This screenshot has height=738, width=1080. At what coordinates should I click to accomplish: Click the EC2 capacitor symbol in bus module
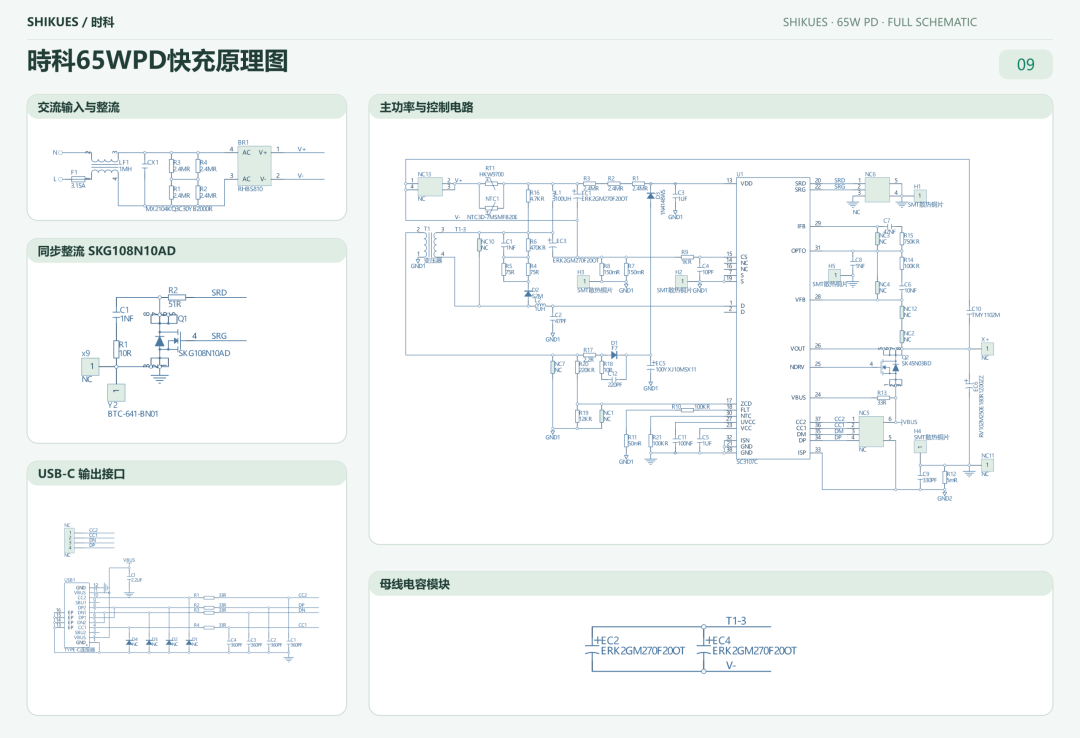pos(593,648)
